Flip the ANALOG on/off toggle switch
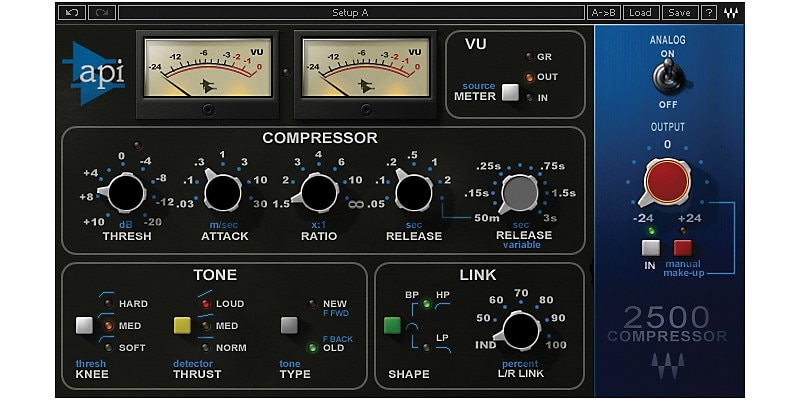 [x=666, y=77]
